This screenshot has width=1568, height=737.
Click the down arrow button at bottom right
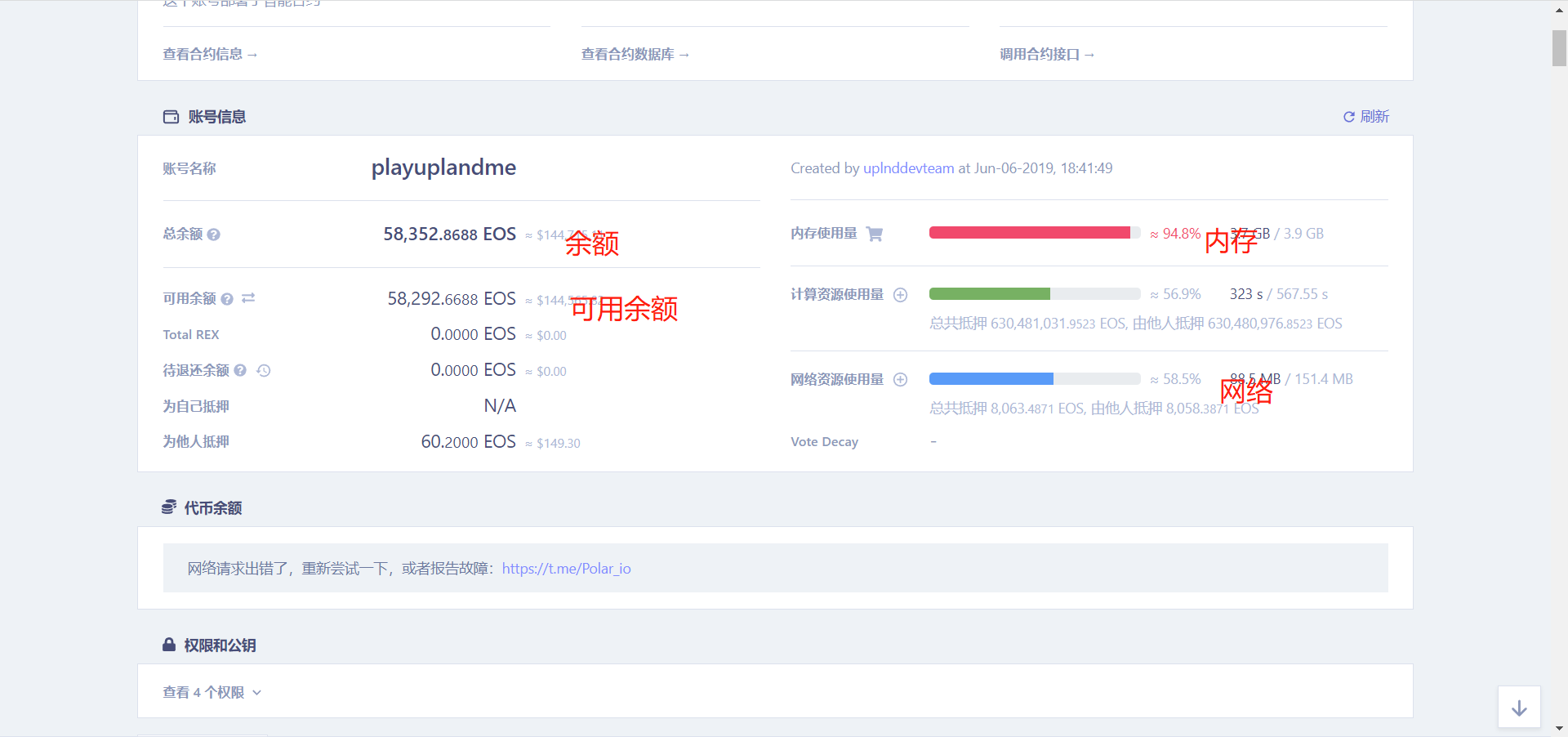pos(1517,707)
